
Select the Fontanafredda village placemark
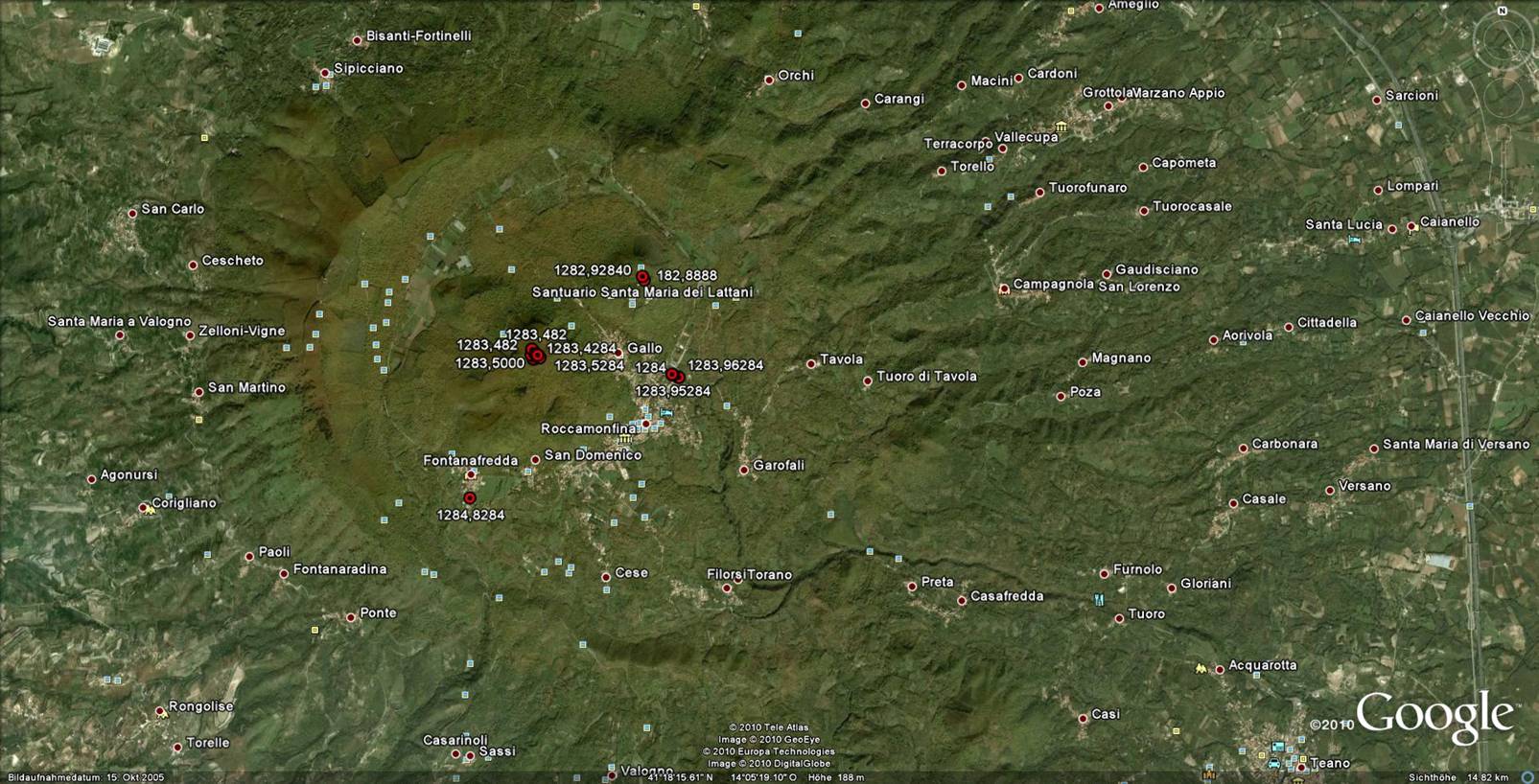[x=471, y=474]
